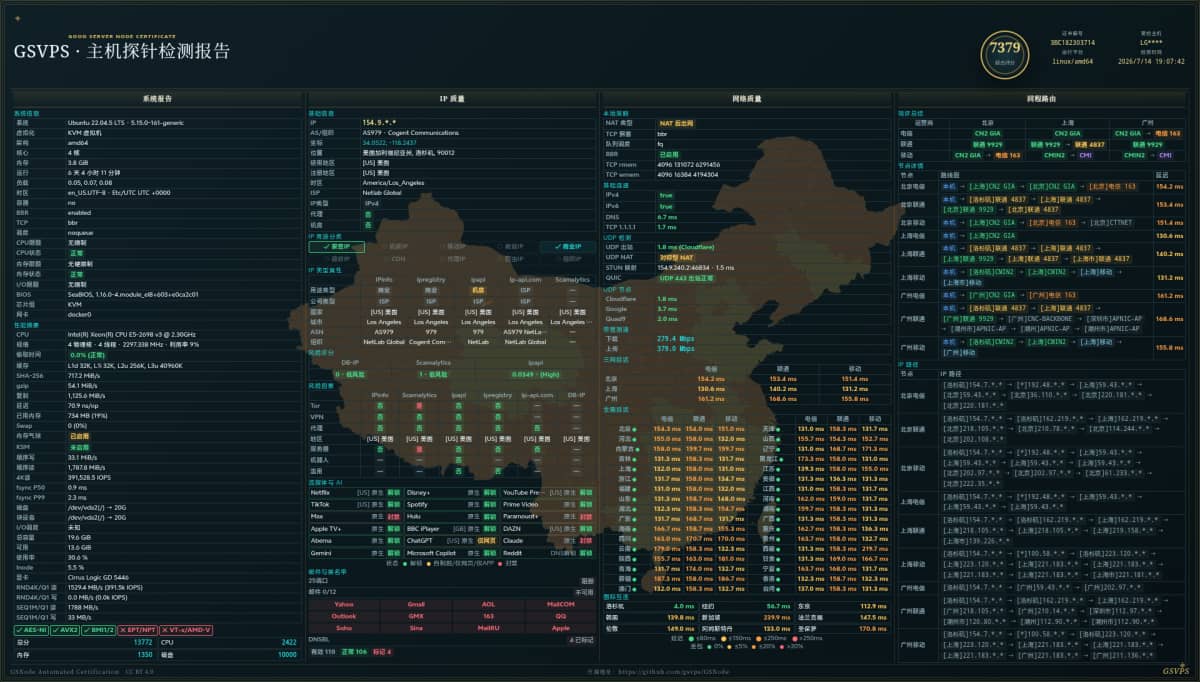Click the crossed EPT/NPT feature badge
Image resolution: width=1200 pixels, height=682 pixels.
point(137,630)
